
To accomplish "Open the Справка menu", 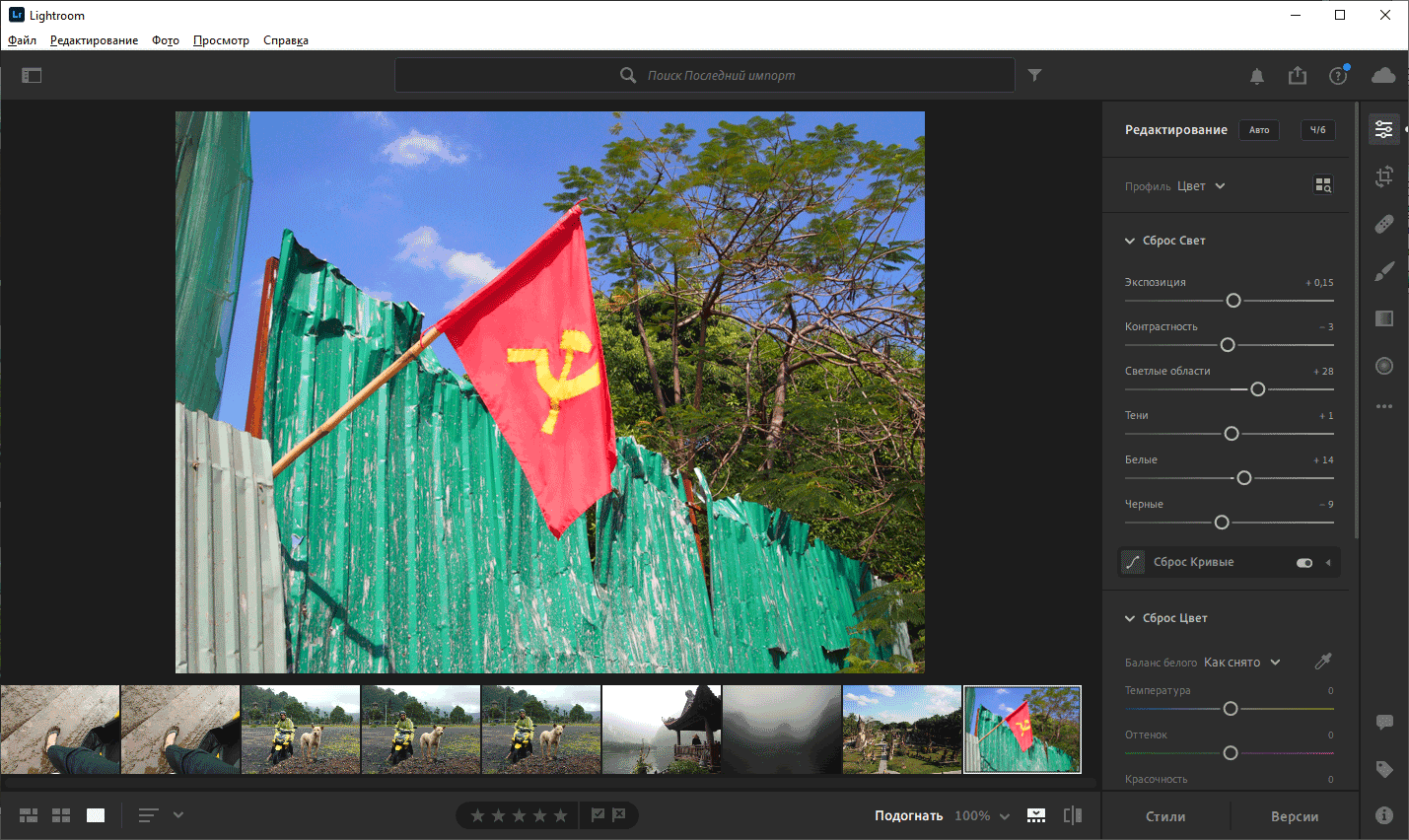I will (x=286, y=40).
